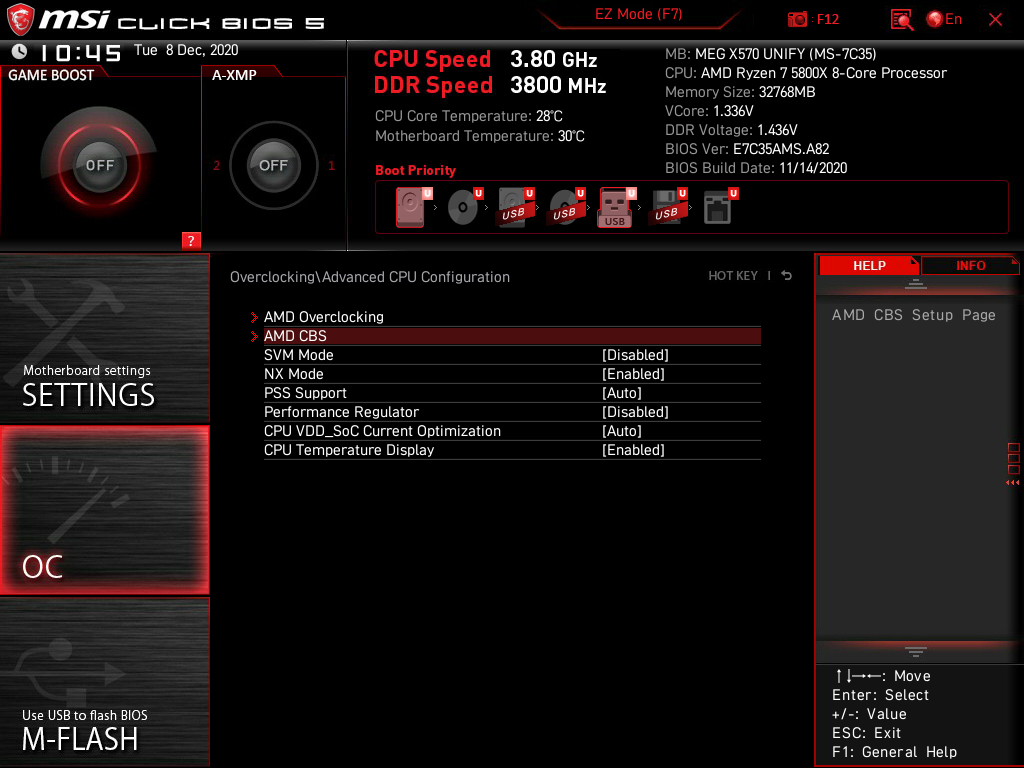1024x768 pixels.
Task: Change the NX Mode [Enabled] value
Action: (633, 374)
